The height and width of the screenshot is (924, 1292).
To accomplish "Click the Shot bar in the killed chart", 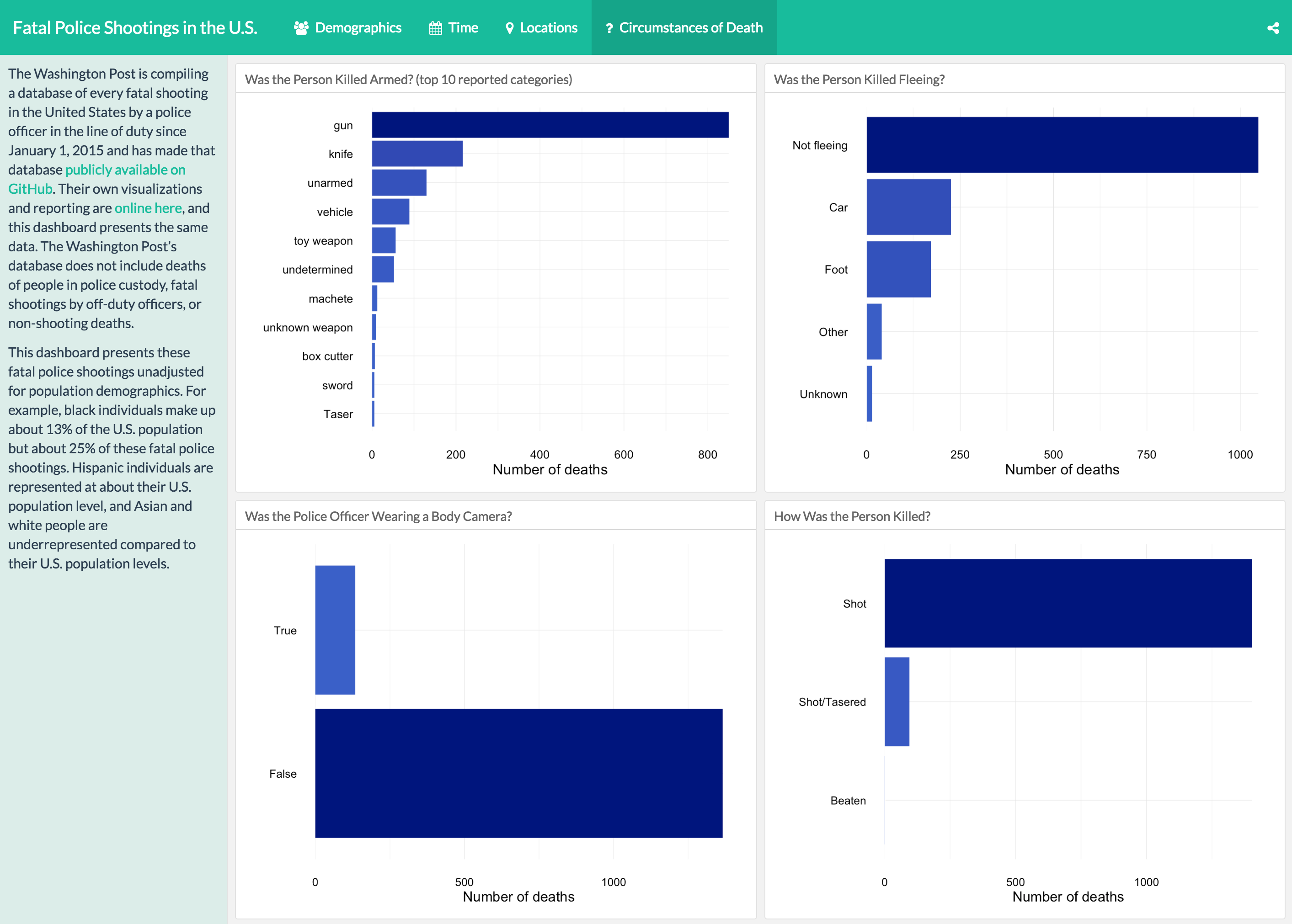I will click(1068, 603).
